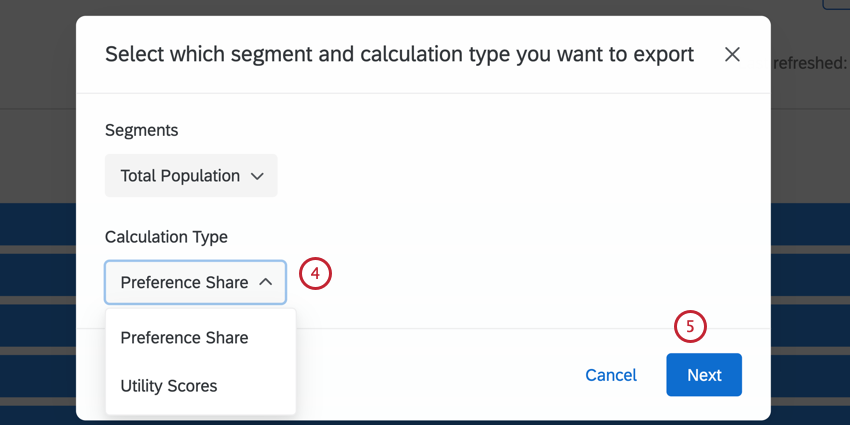This screenshot has height=425, width=850.
Task: Click the empty dialog area right of Total Population
Action: pyautogui.click(x=500, y=176)
